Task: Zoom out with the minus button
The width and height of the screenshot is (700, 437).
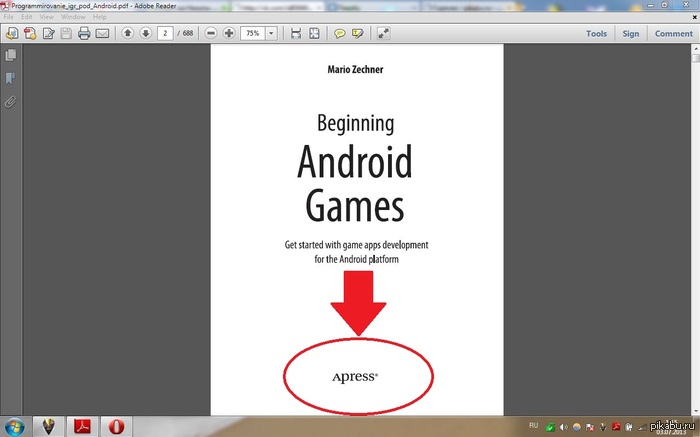Action: pos(211,33)
